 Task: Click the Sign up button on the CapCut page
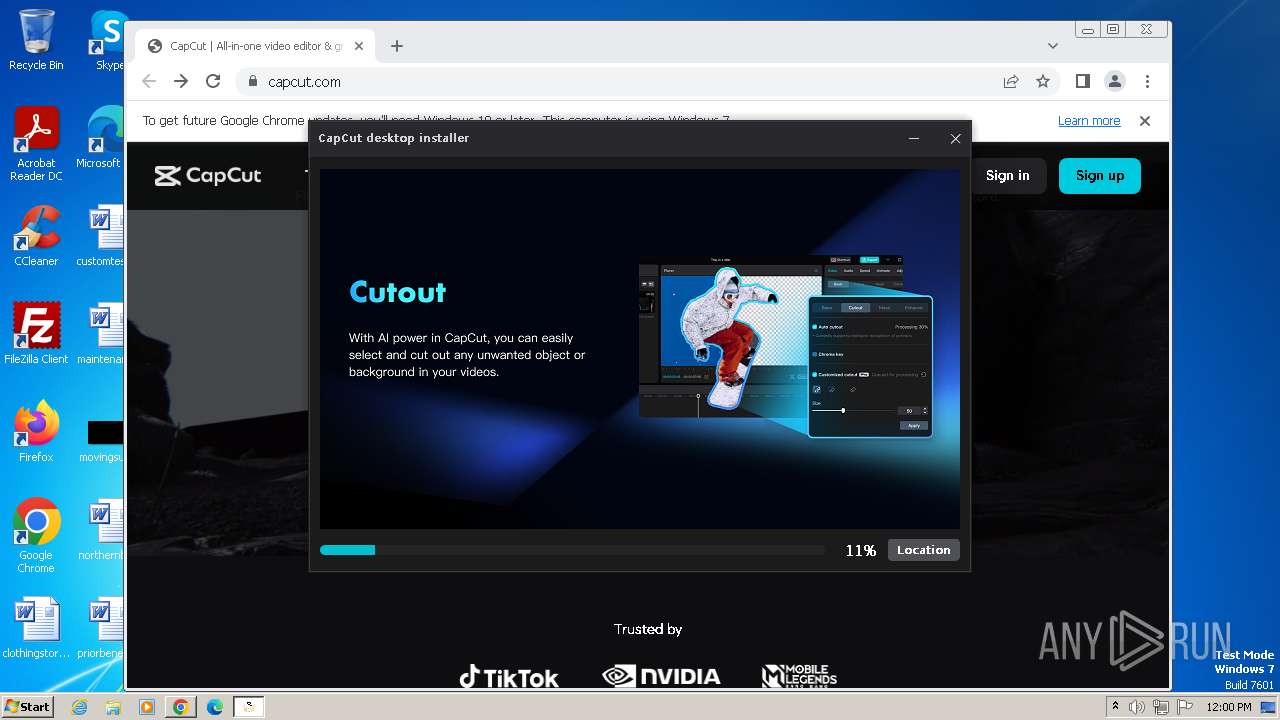point(1100,175)
